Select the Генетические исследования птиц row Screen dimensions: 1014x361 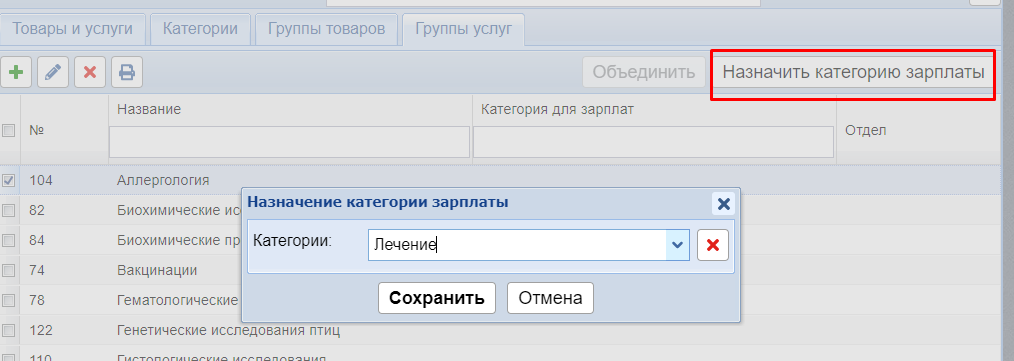[507, 331]
